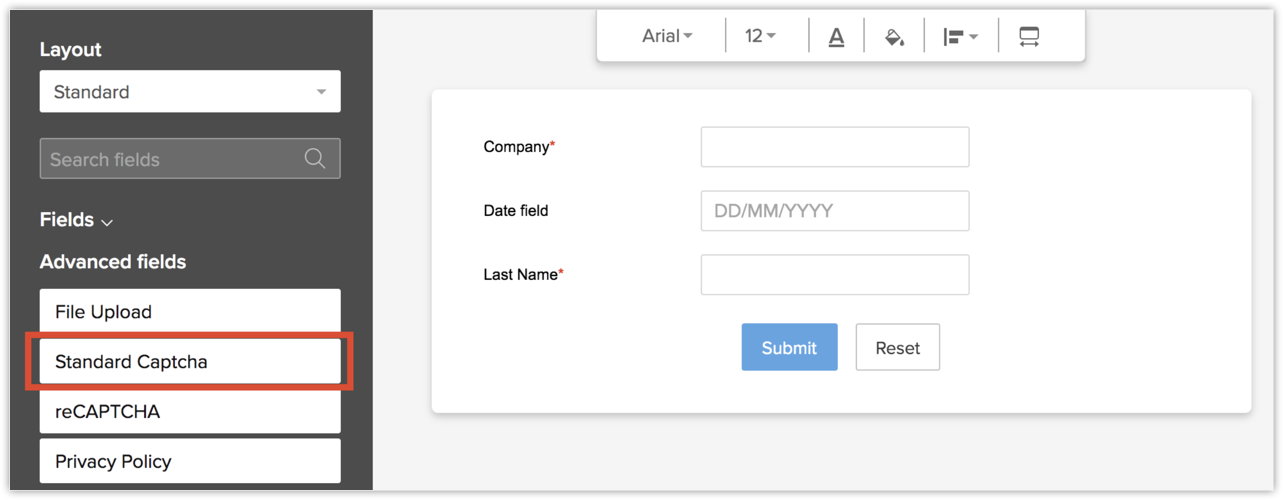
Task: Focus the Search fields box
Action: point(170,159)
